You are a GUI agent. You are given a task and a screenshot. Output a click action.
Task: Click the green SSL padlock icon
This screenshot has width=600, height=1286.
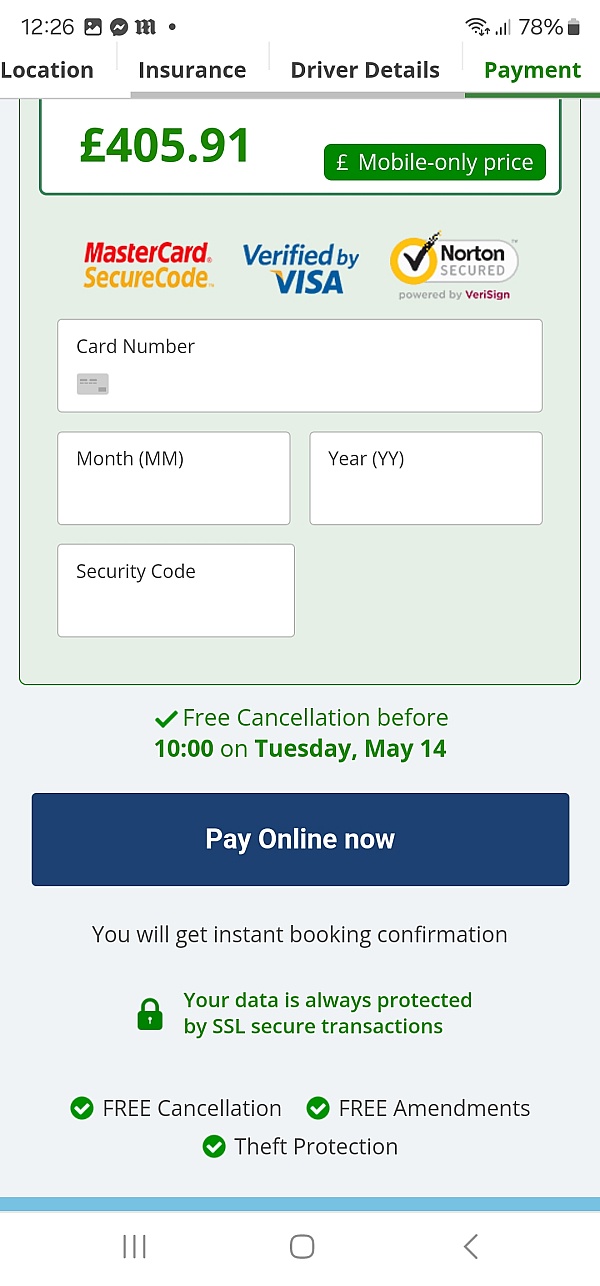coord(150,1012)
